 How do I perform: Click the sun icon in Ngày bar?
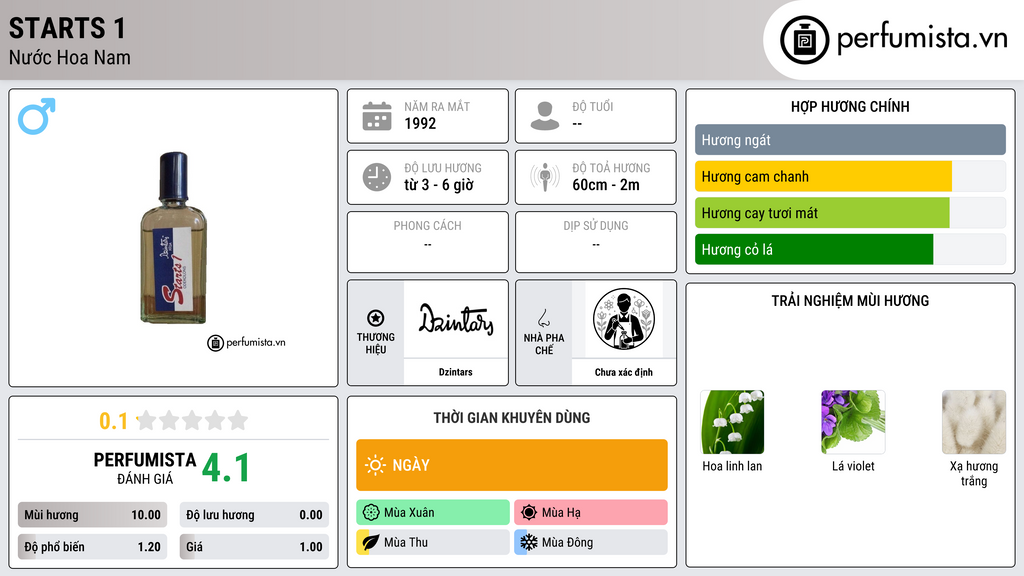tap(376, 465)
